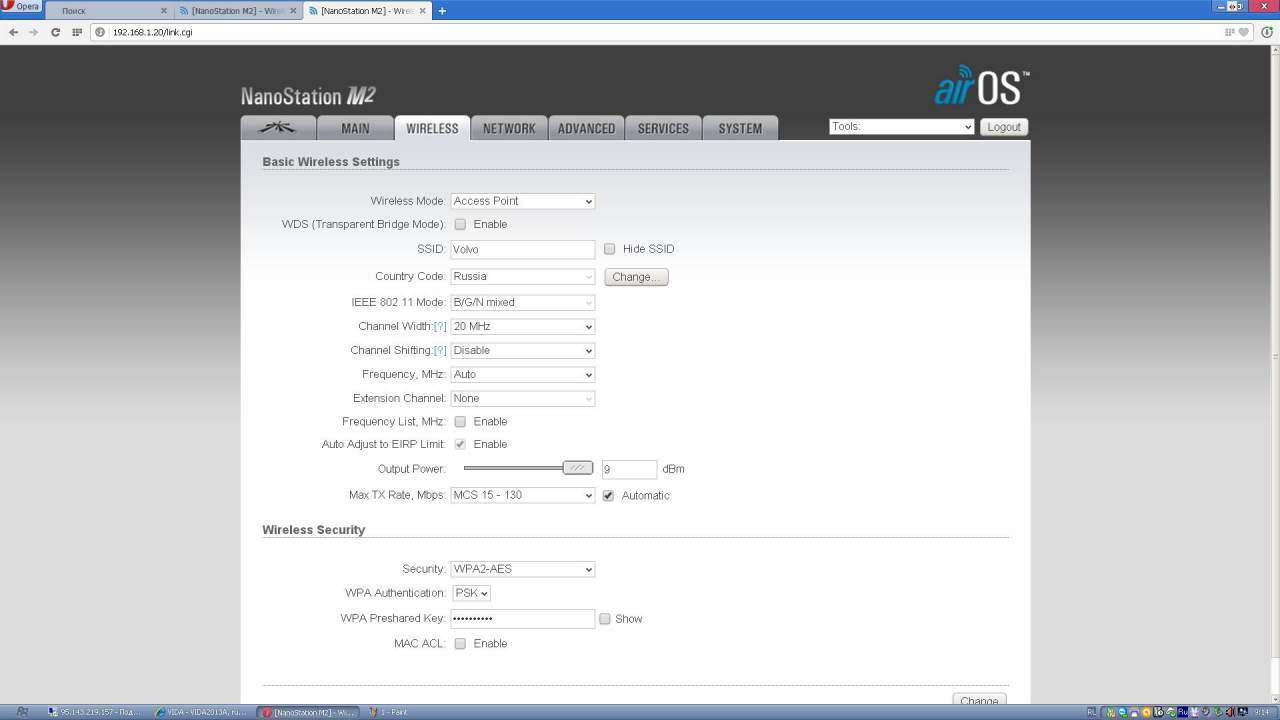Screen dimensions: 1280x720
Task: Open the IEEE 802.11 Mode dropdown
Action: click(523, 302)
